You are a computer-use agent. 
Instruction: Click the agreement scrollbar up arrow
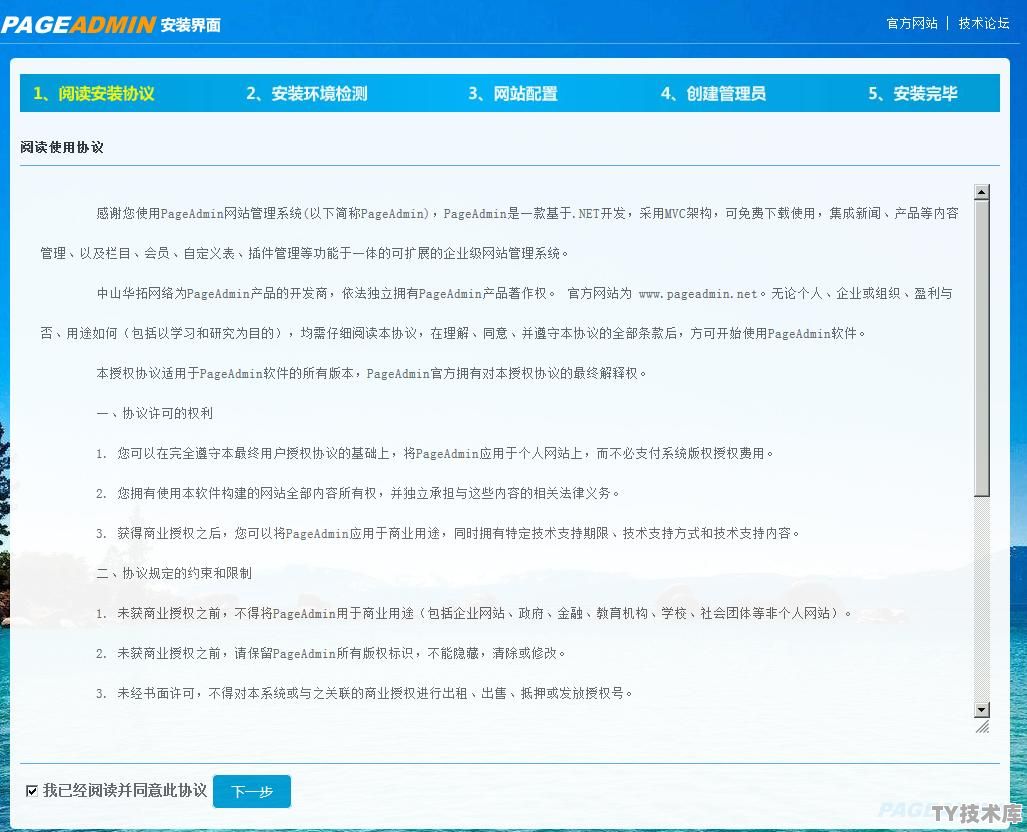pyautogui.click(x=981, y=192)
